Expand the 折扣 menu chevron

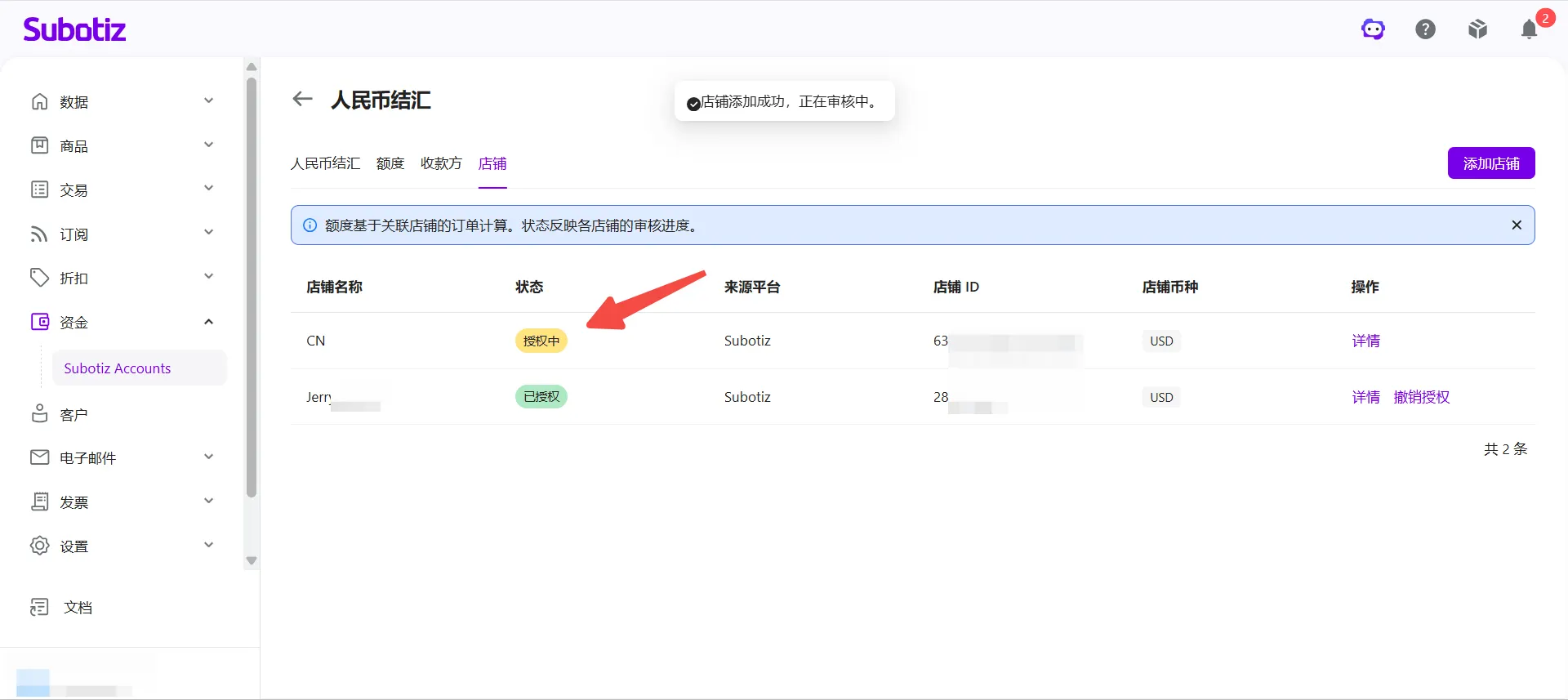[x=208, y=277]
